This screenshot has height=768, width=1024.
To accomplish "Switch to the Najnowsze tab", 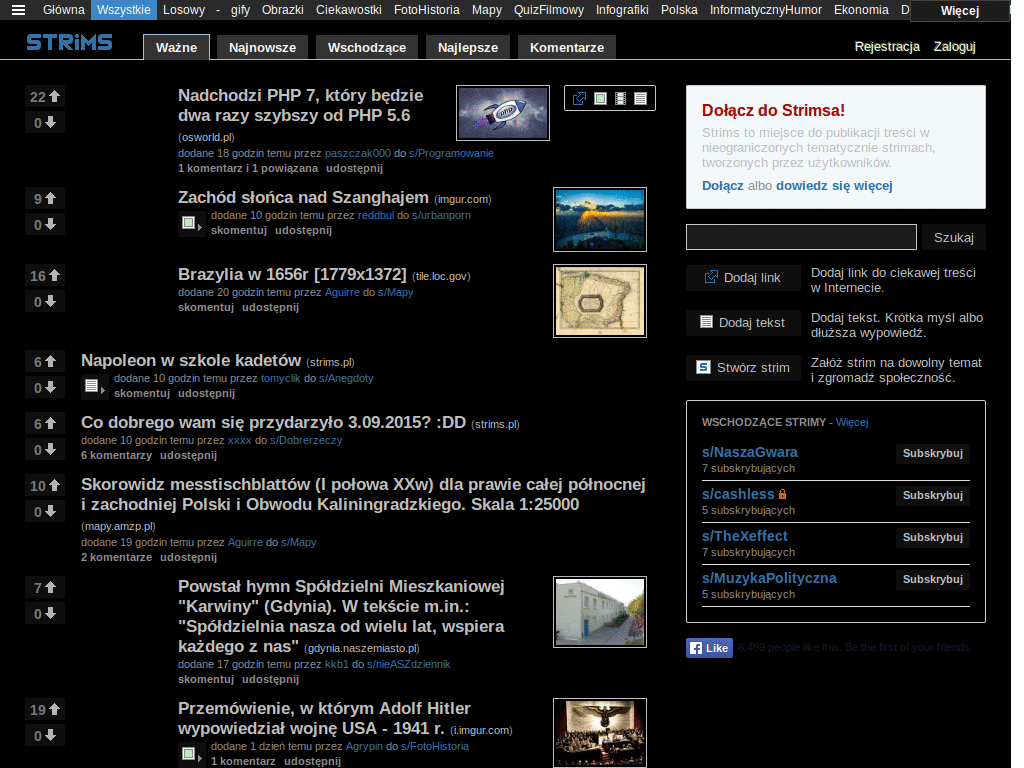I will point(262,48).
